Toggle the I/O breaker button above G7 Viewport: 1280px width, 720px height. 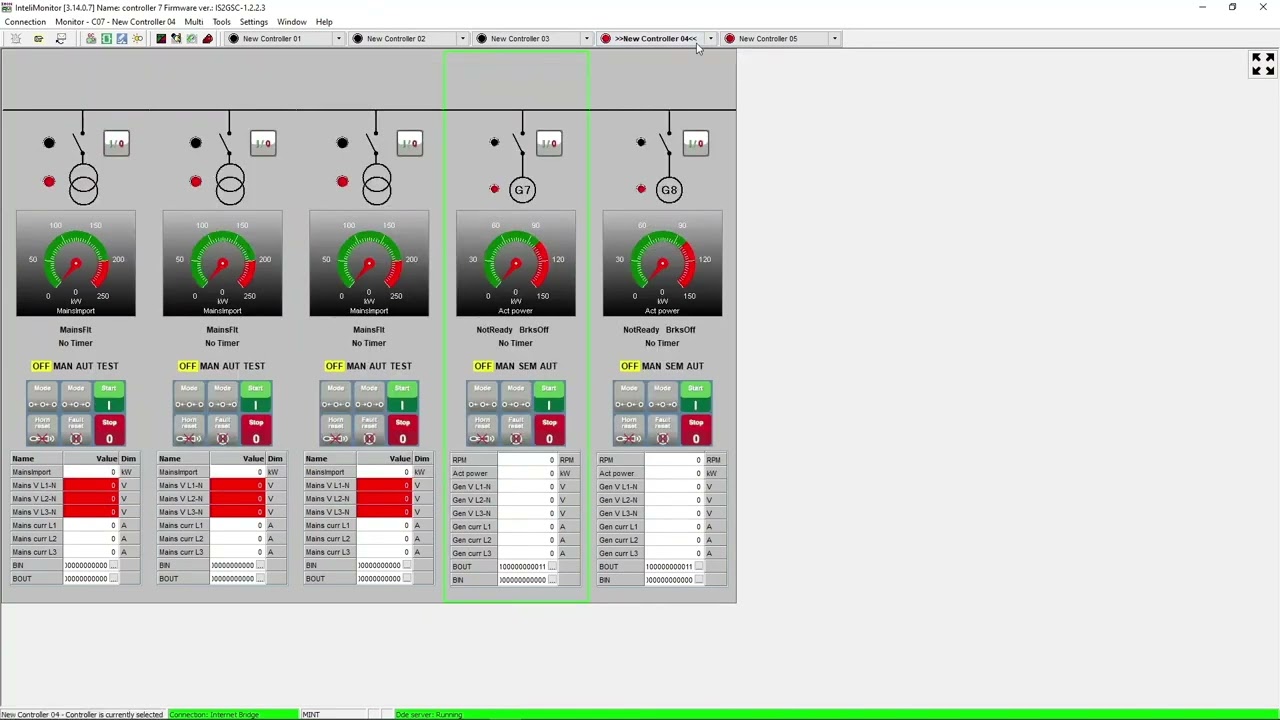click(x=549, y=143)
